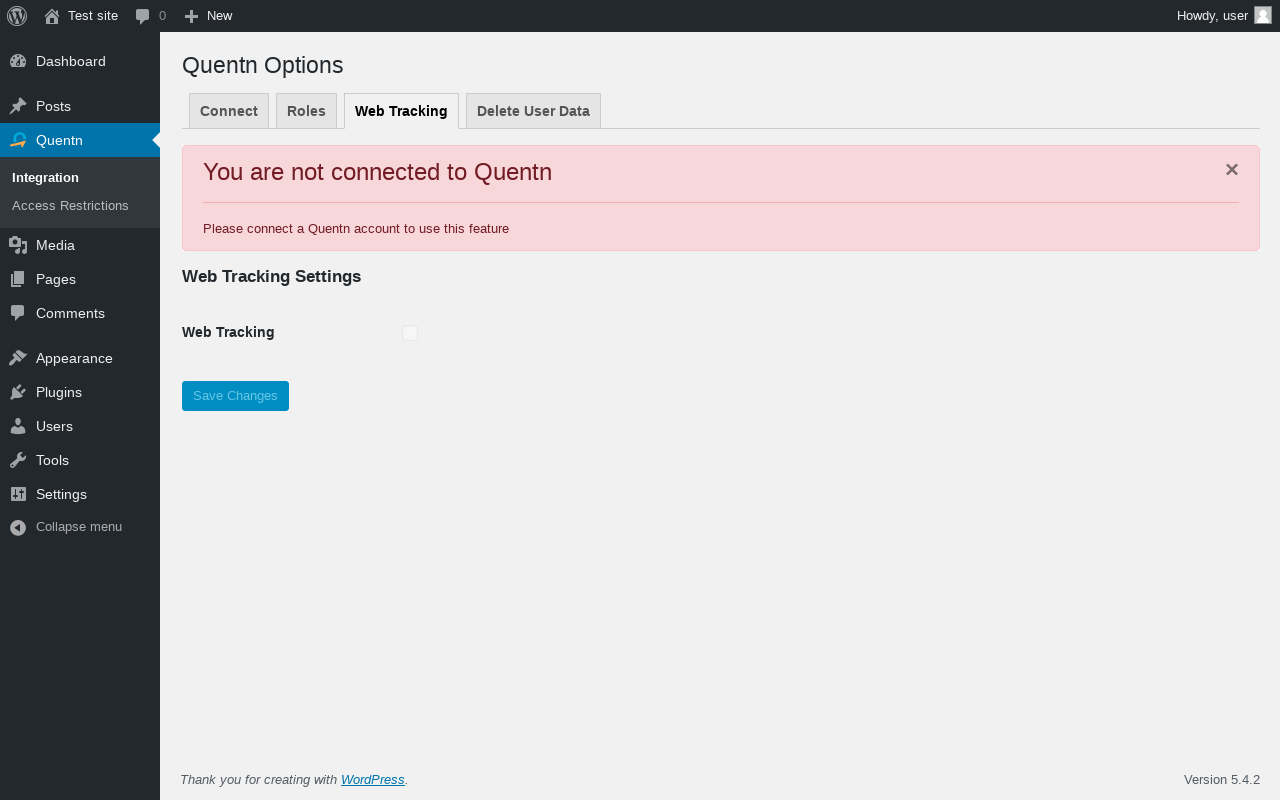Open the Settings menu label
The height and width of the screenshot is (800, 1280).
(61, 494)
